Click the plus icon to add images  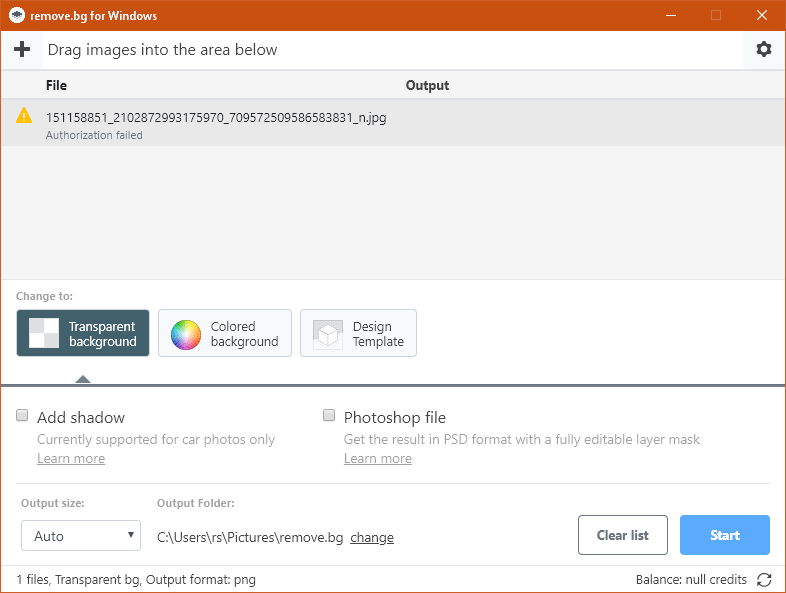point(22,50)
